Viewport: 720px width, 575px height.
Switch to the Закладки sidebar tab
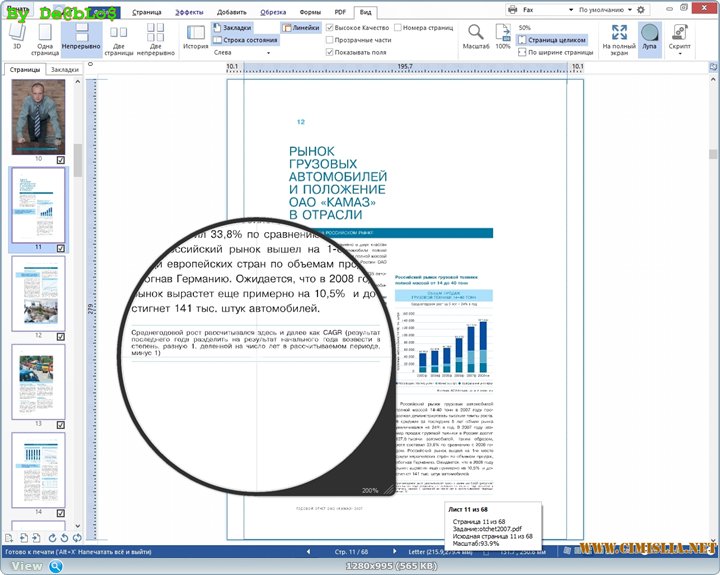click(64, 70)
